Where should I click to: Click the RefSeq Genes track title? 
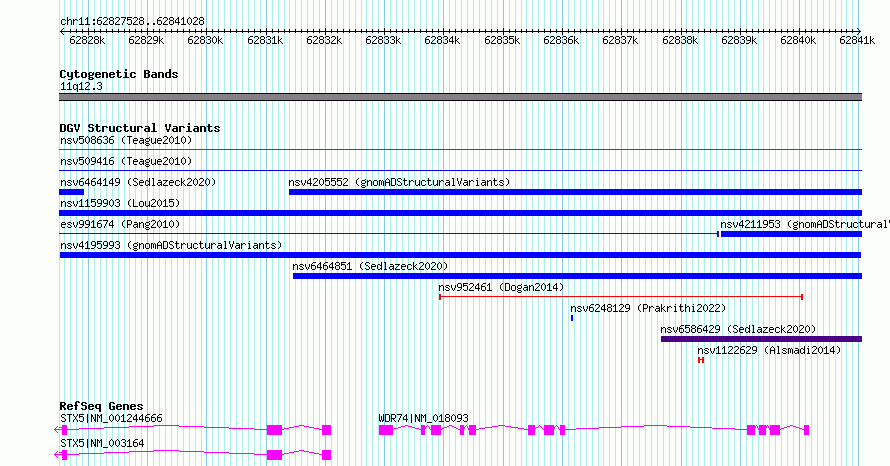101,406
